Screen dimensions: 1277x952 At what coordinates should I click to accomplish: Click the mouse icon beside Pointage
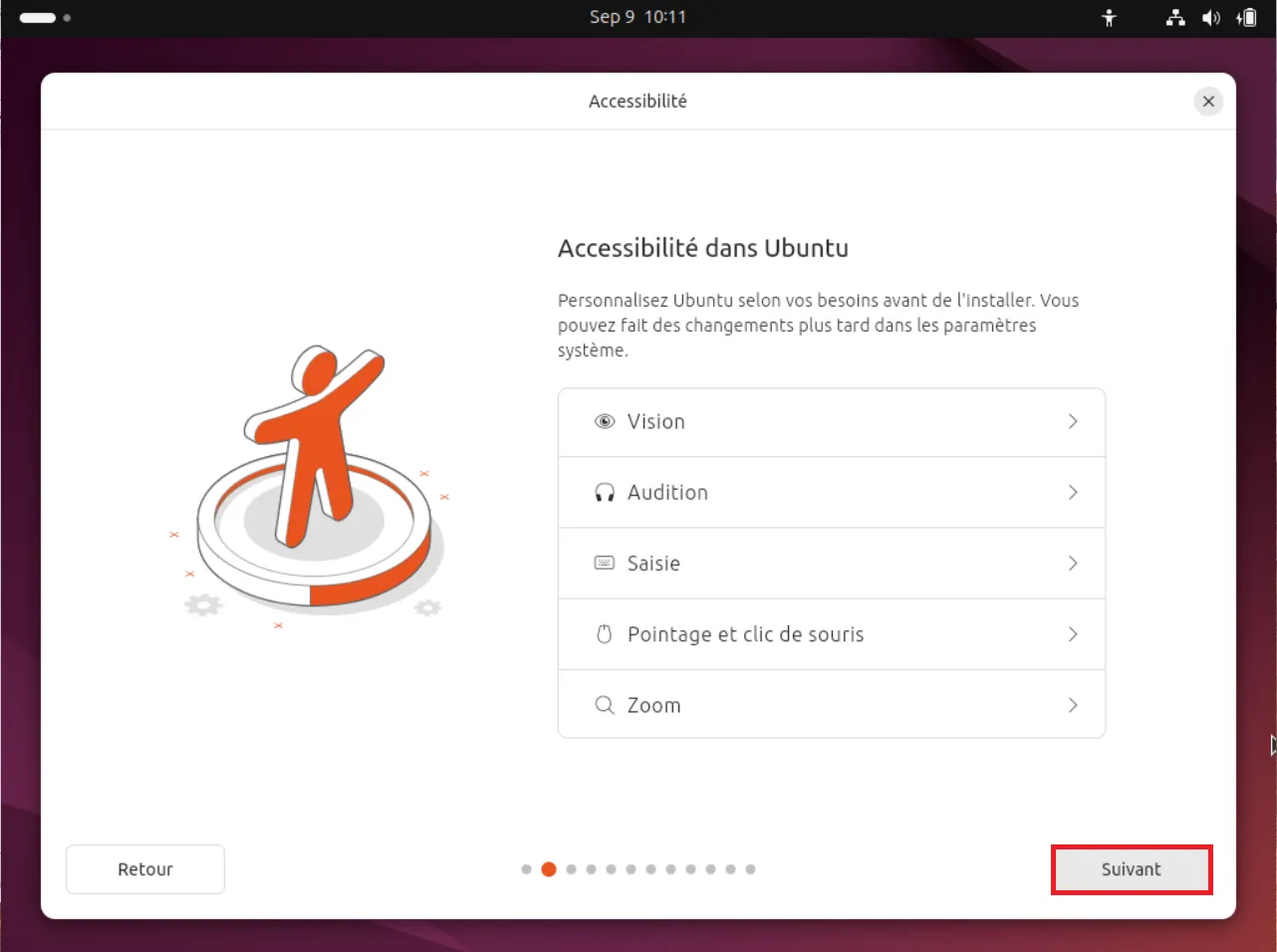click(604, 633)
